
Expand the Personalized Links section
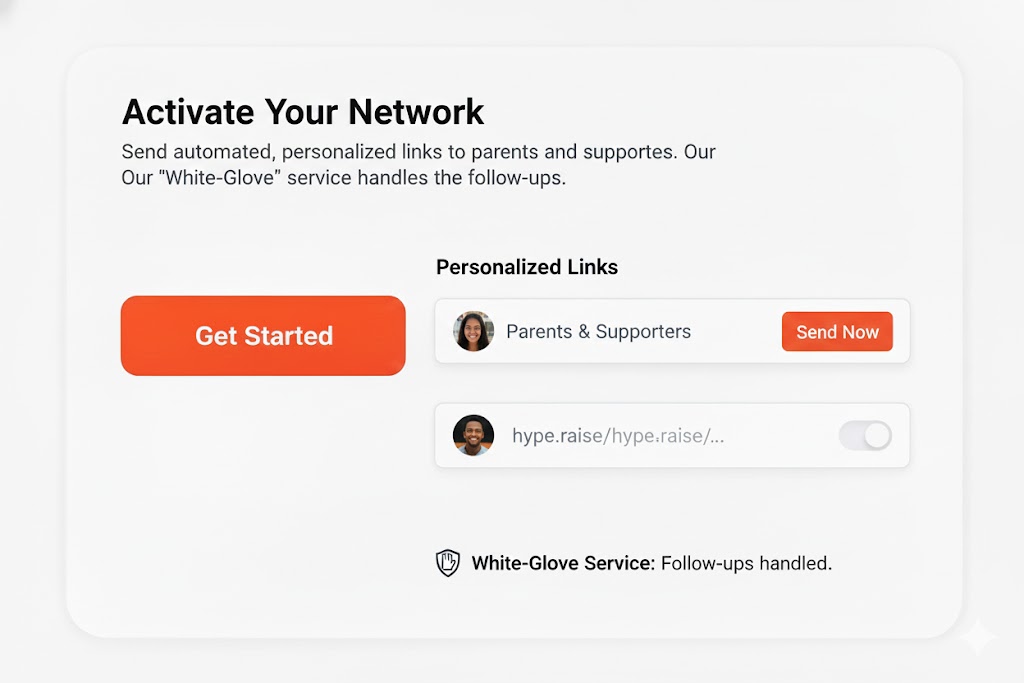tap(527, 267)
